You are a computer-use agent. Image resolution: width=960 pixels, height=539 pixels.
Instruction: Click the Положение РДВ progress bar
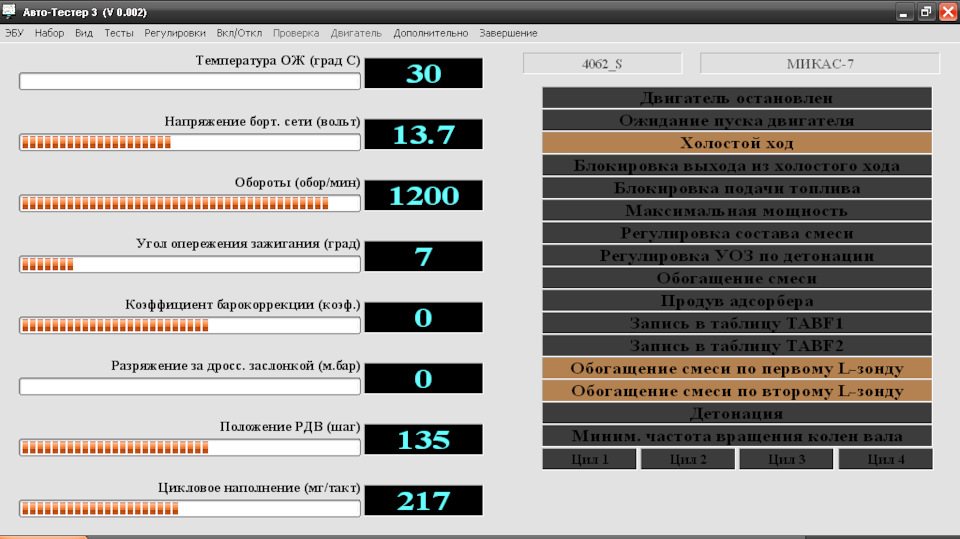point(190,448)
